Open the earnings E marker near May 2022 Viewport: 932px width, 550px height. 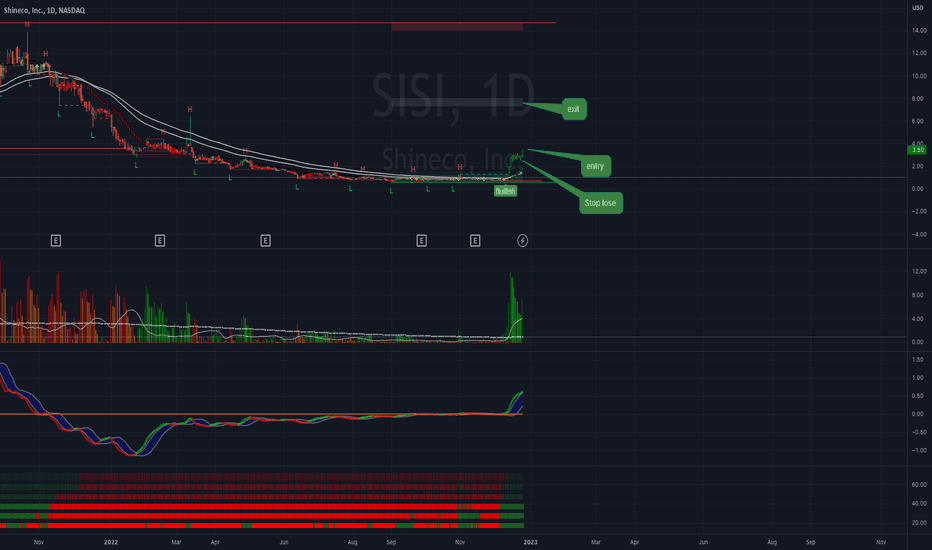tap(266, 241)
